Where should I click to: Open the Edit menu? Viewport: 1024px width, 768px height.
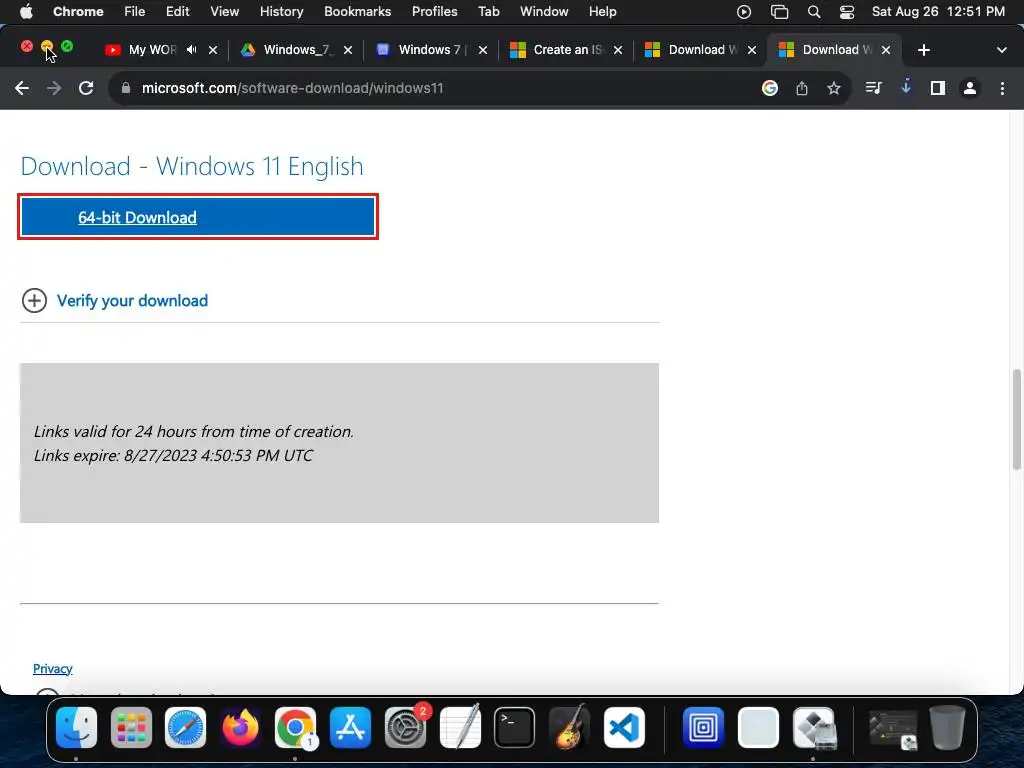pyautogui.click(x=177, y=11)
